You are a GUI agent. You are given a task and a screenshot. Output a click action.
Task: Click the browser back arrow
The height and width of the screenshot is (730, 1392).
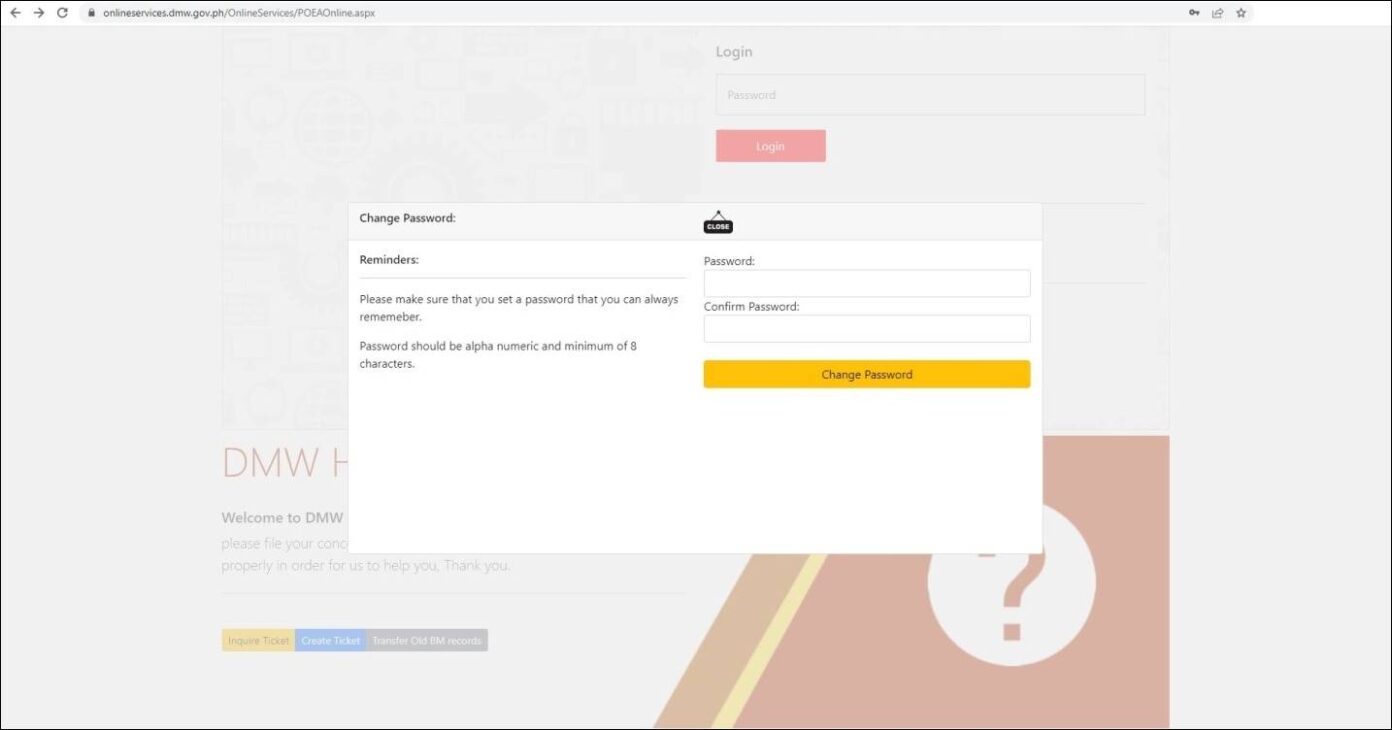point(15,13)
